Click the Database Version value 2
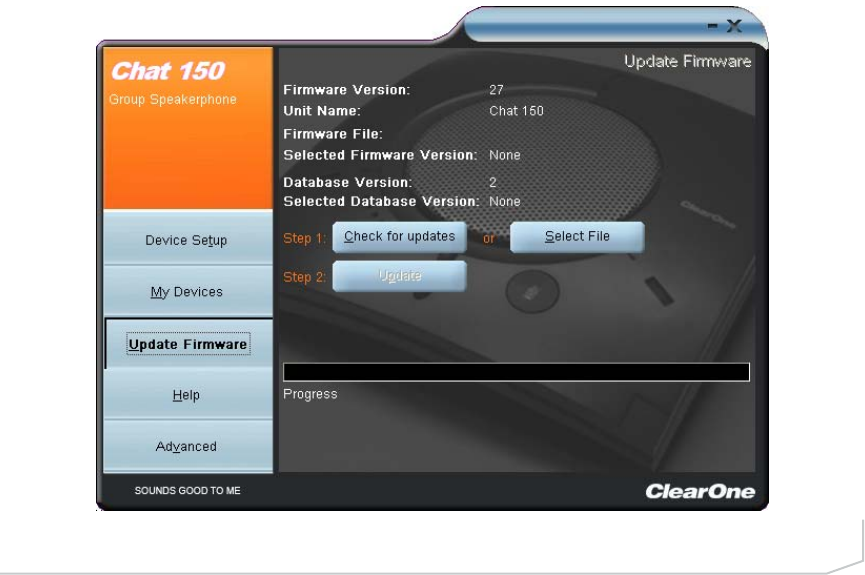 click(x=493, y=182)
